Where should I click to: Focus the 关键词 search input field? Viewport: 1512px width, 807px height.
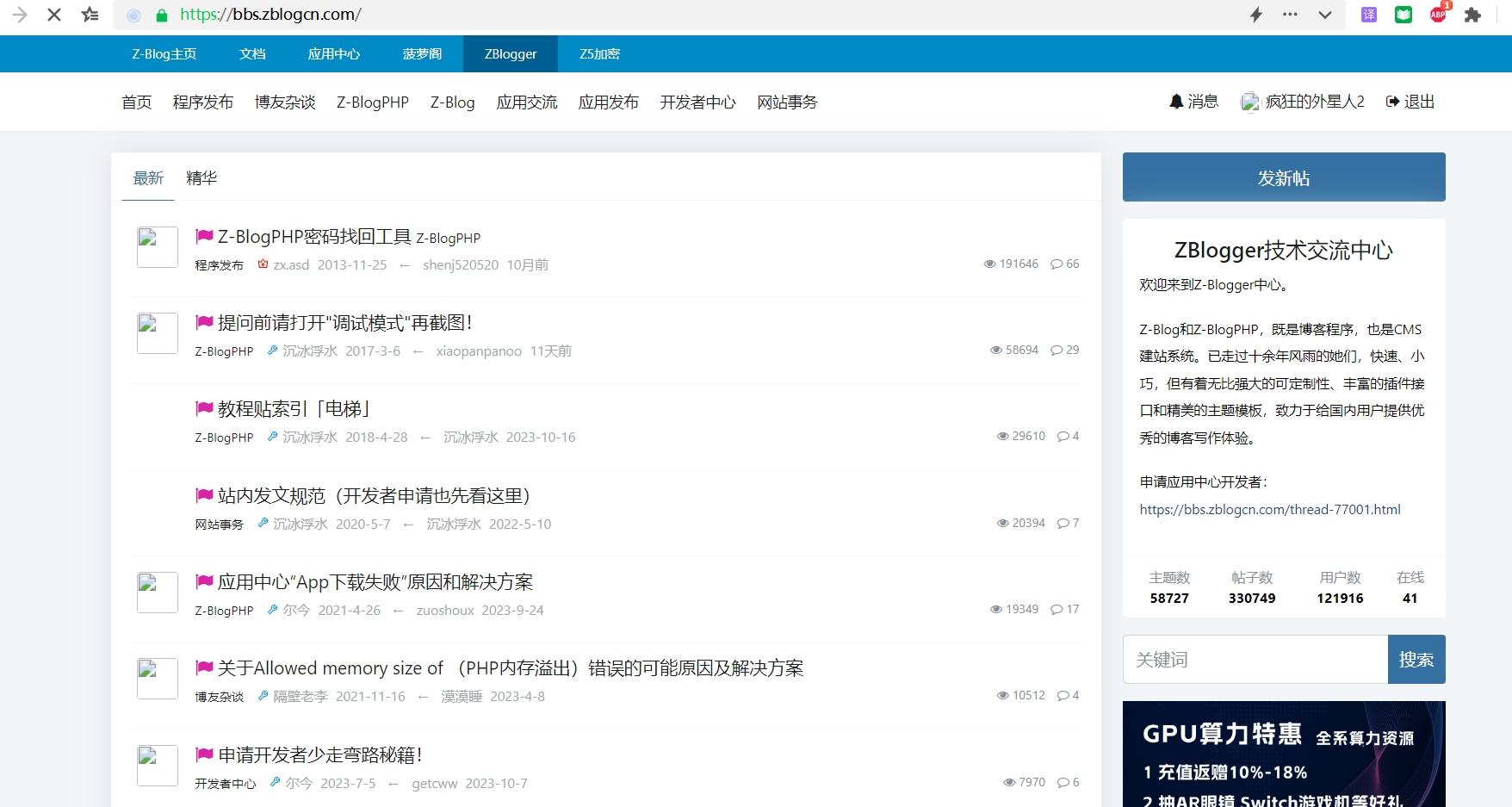coord(1255,660)
